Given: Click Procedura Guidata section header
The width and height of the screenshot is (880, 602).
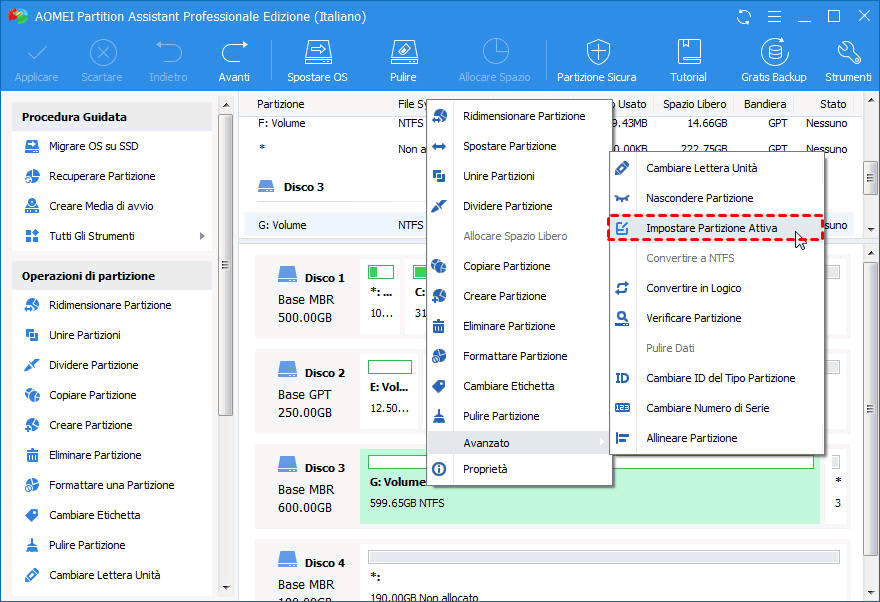Looking at the screenshot, I should click(112, 117).
